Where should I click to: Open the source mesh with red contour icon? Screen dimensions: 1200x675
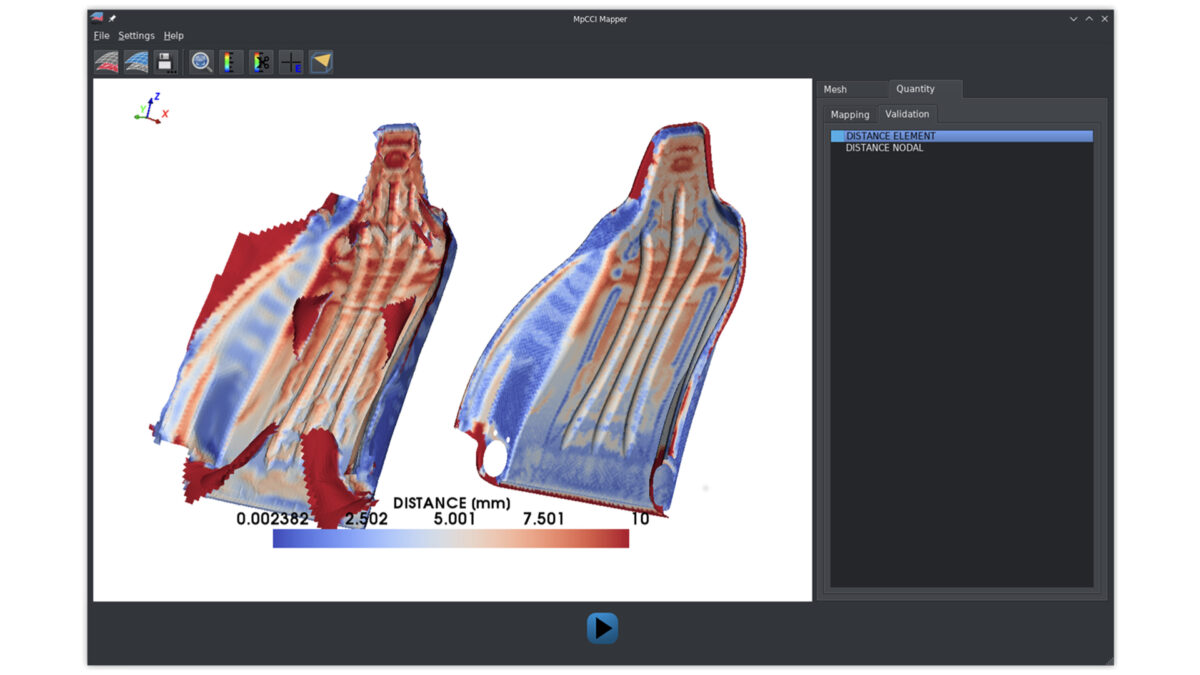point(105,61)
